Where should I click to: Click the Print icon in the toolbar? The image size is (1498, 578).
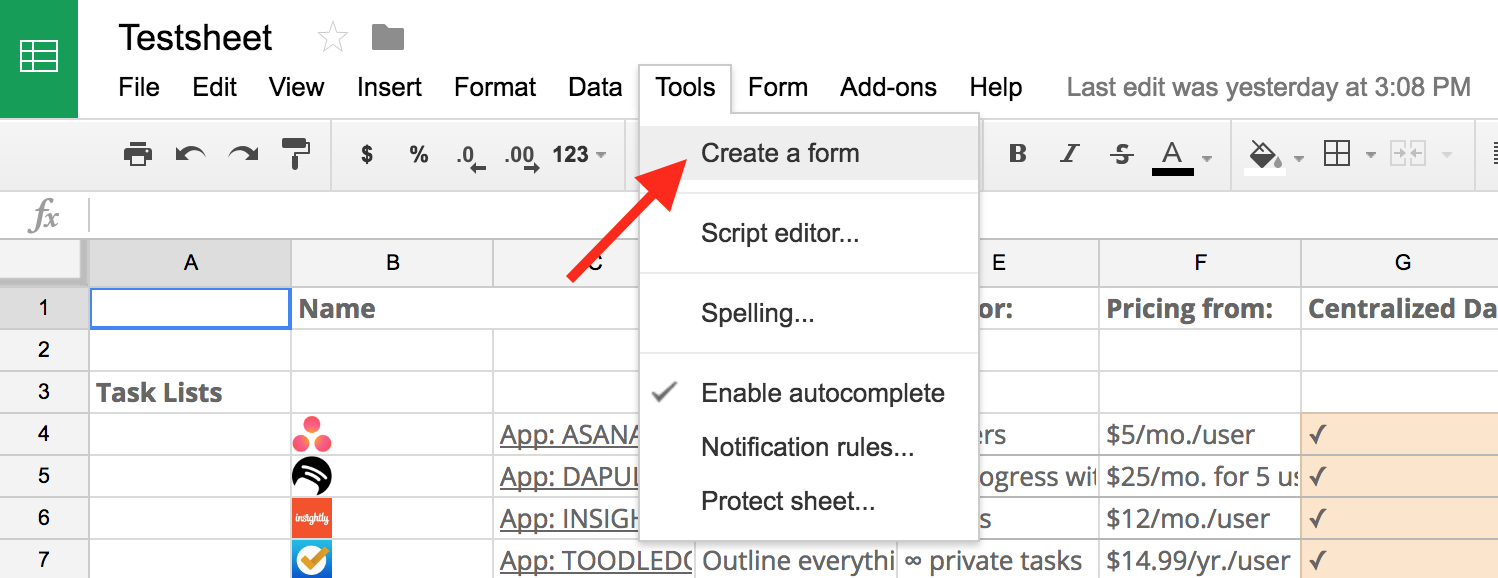[138, 154]
